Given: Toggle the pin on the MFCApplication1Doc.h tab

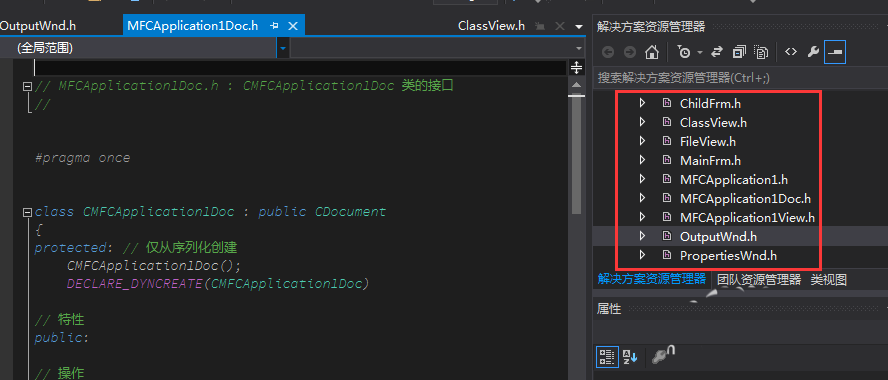Looking at the screenshot, I should 275,25.
